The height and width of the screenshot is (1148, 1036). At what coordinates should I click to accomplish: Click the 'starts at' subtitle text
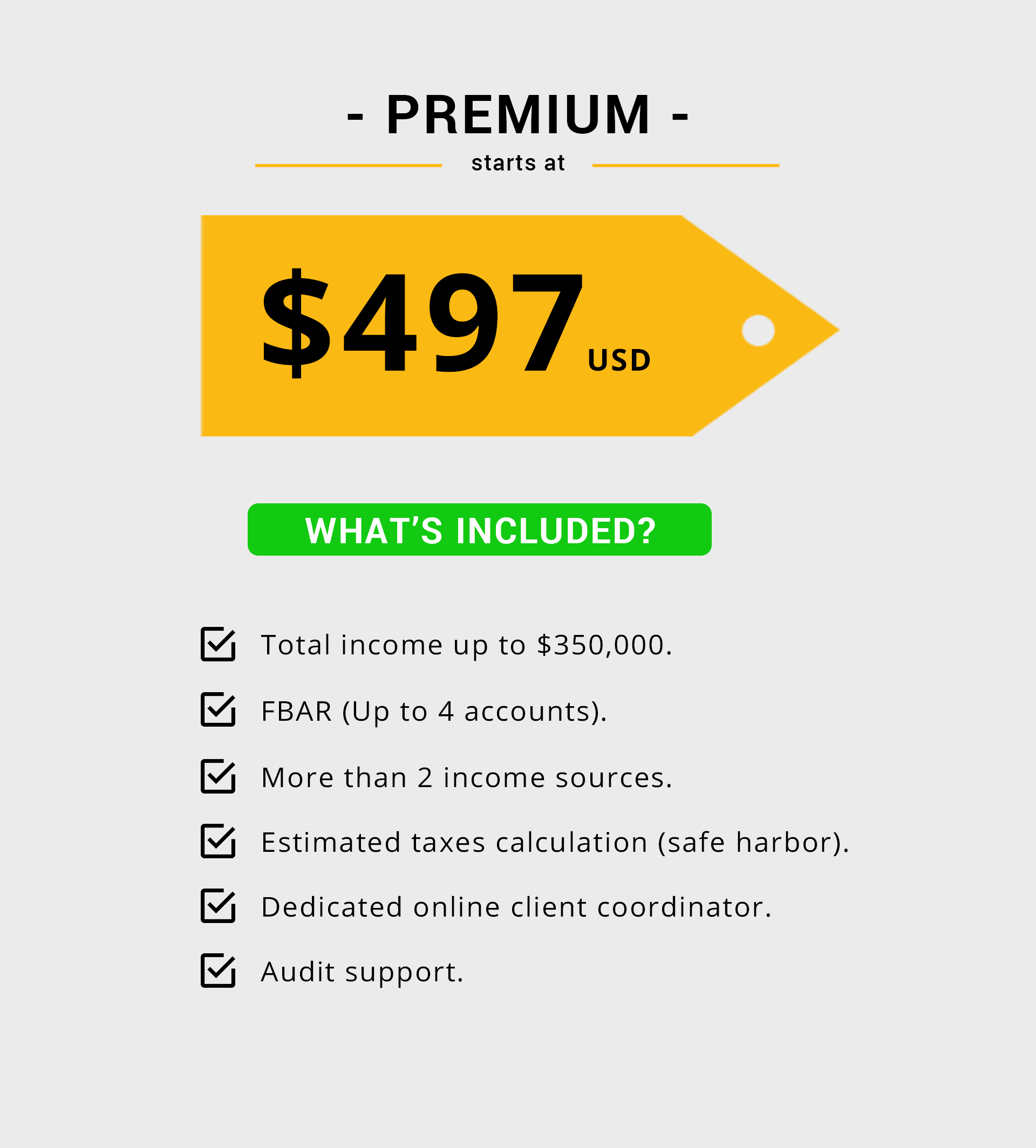coord(518,163)
